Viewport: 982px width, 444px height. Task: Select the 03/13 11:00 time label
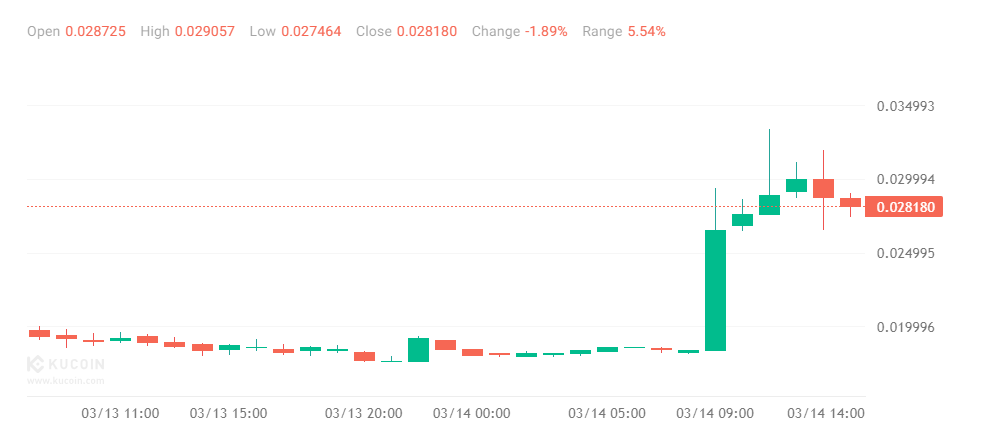tap(120, 412)
